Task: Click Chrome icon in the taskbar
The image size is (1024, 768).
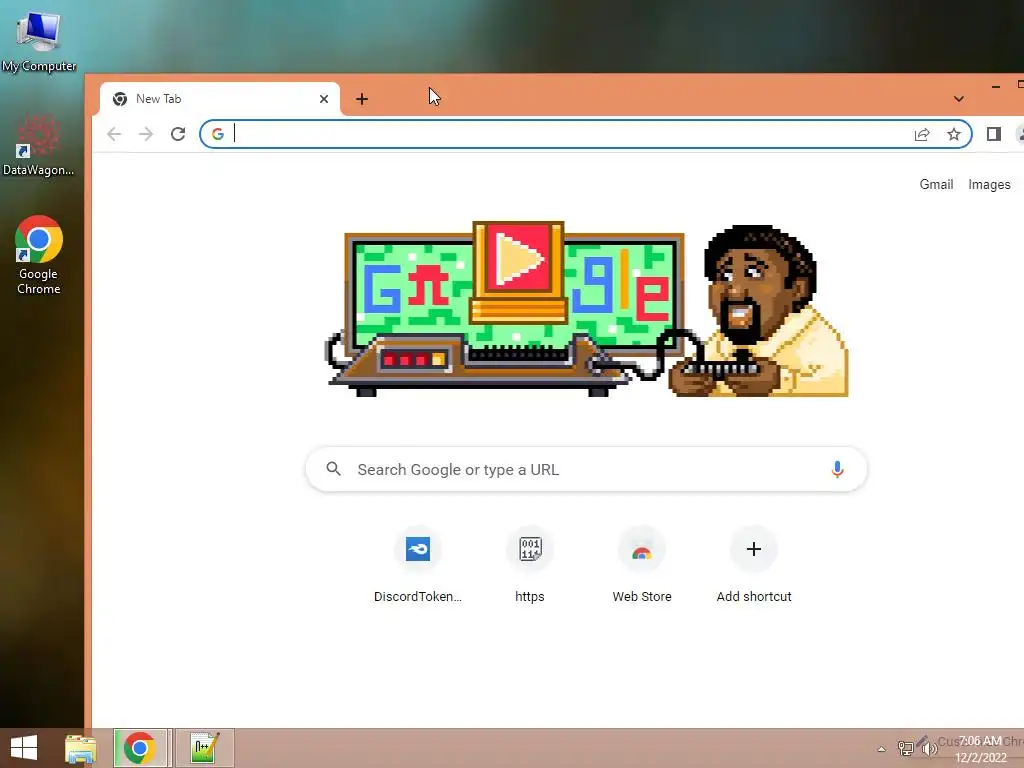Action: (139, 748)
